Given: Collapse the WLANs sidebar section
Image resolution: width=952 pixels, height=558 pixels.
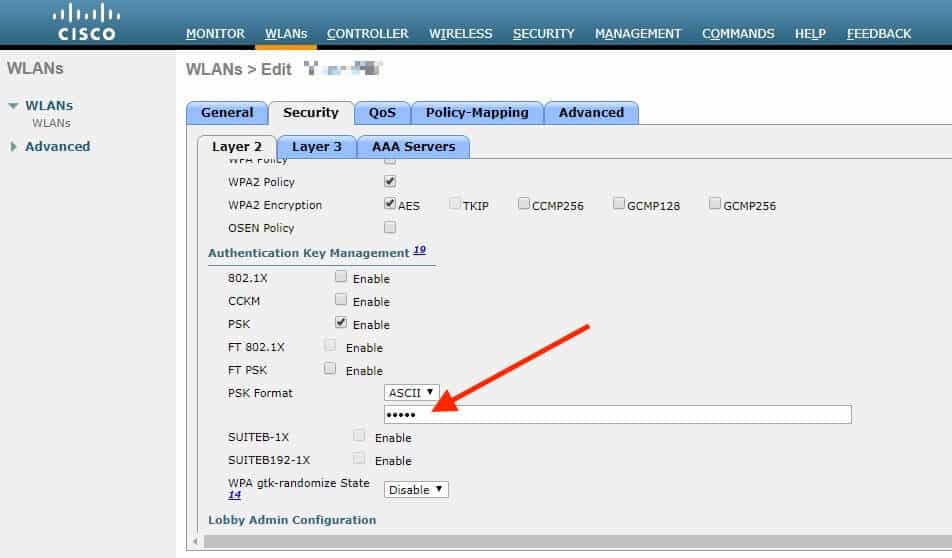Looking at the screenshot, I should pos(13,106).
